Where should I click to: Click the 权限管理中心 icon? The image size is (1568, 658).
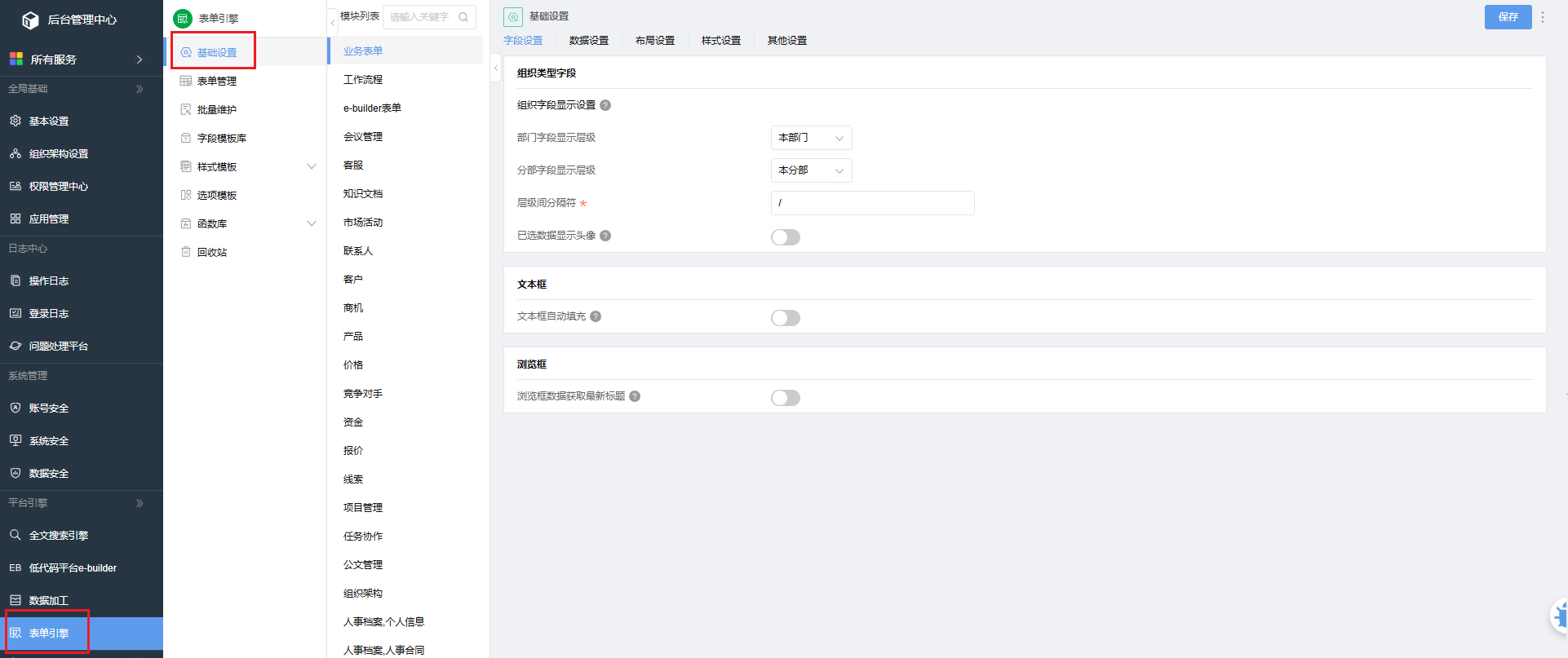coord(16,186)
